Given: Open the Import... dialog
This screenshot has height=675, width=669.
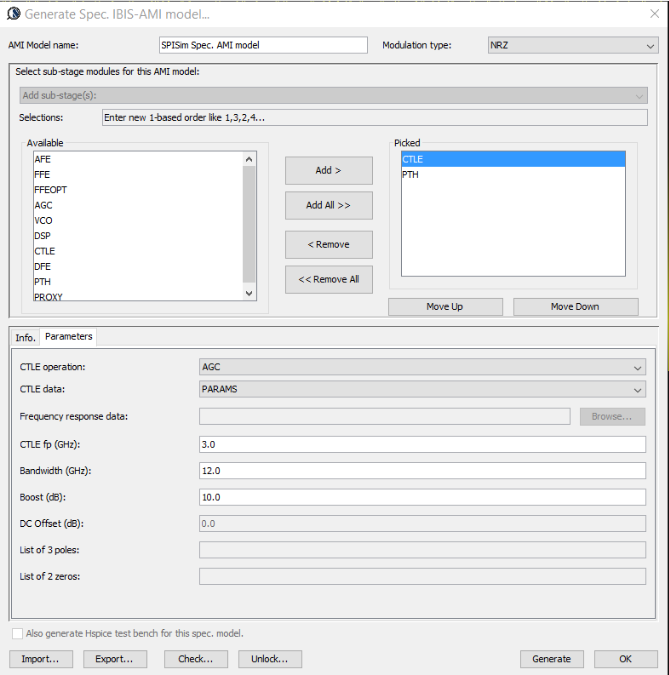Looking at the screenshot, I should [41, 659].
